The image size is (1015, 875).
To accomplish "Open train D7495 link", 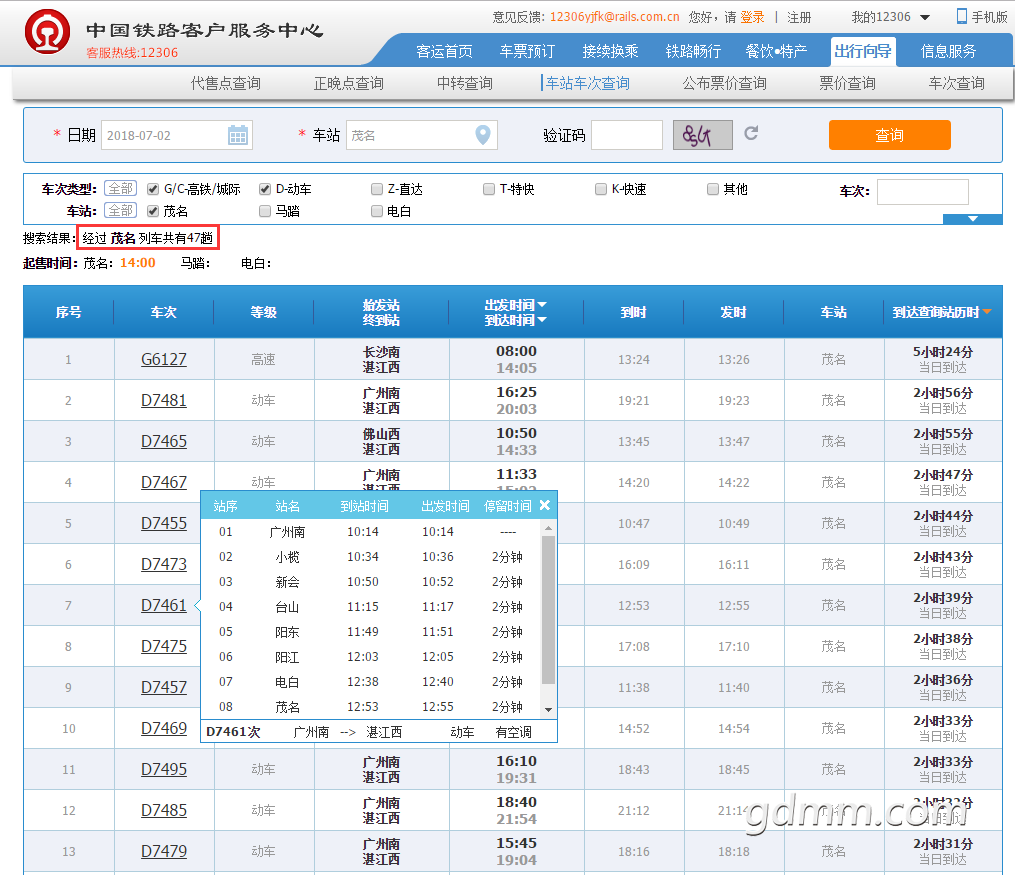I will 164,770.
